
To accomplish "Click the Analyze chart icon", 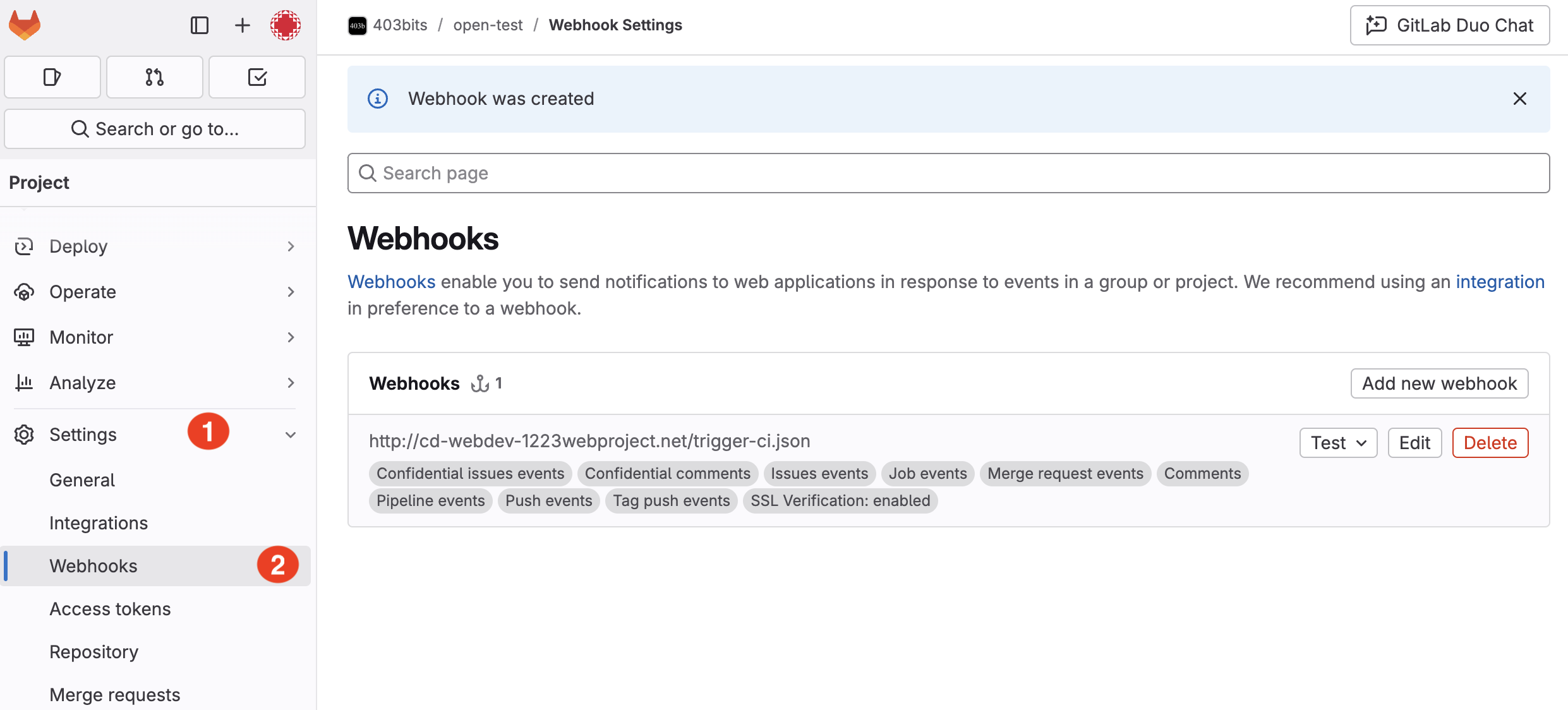I will pyautogui.click(x=24, y=383).
